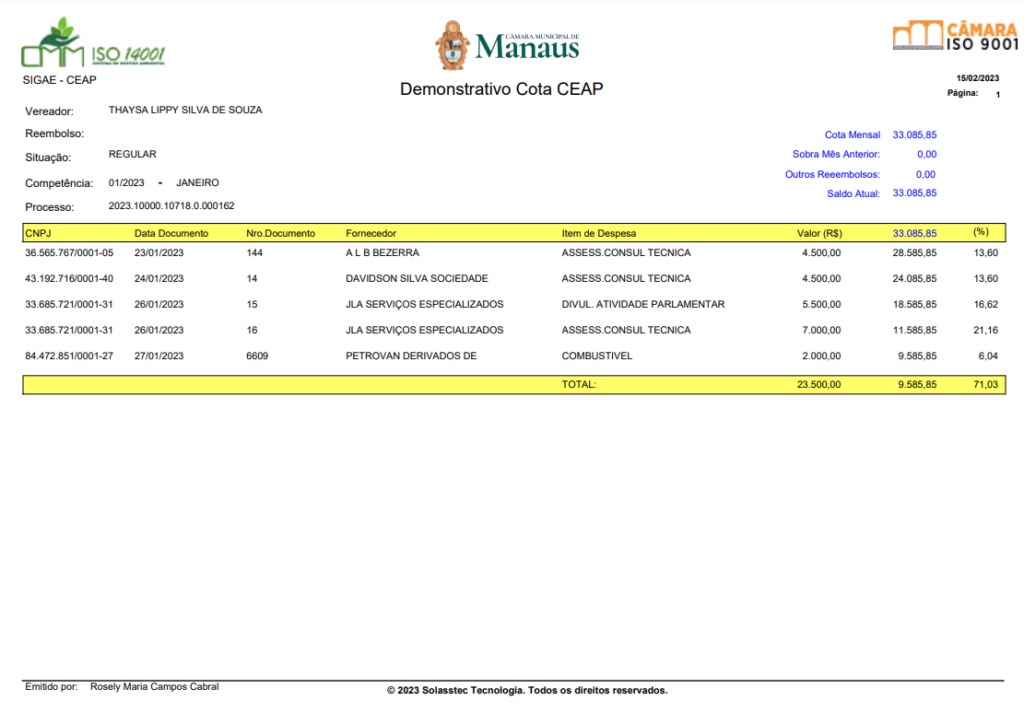Click the Item de Despesa column header
The width and height of the screenshot is (1024, 724).
(598, 233)
